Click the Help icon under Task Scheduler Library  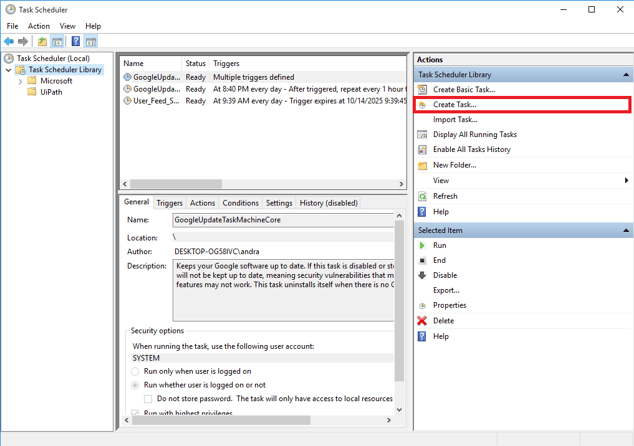[x=422, y=212]
